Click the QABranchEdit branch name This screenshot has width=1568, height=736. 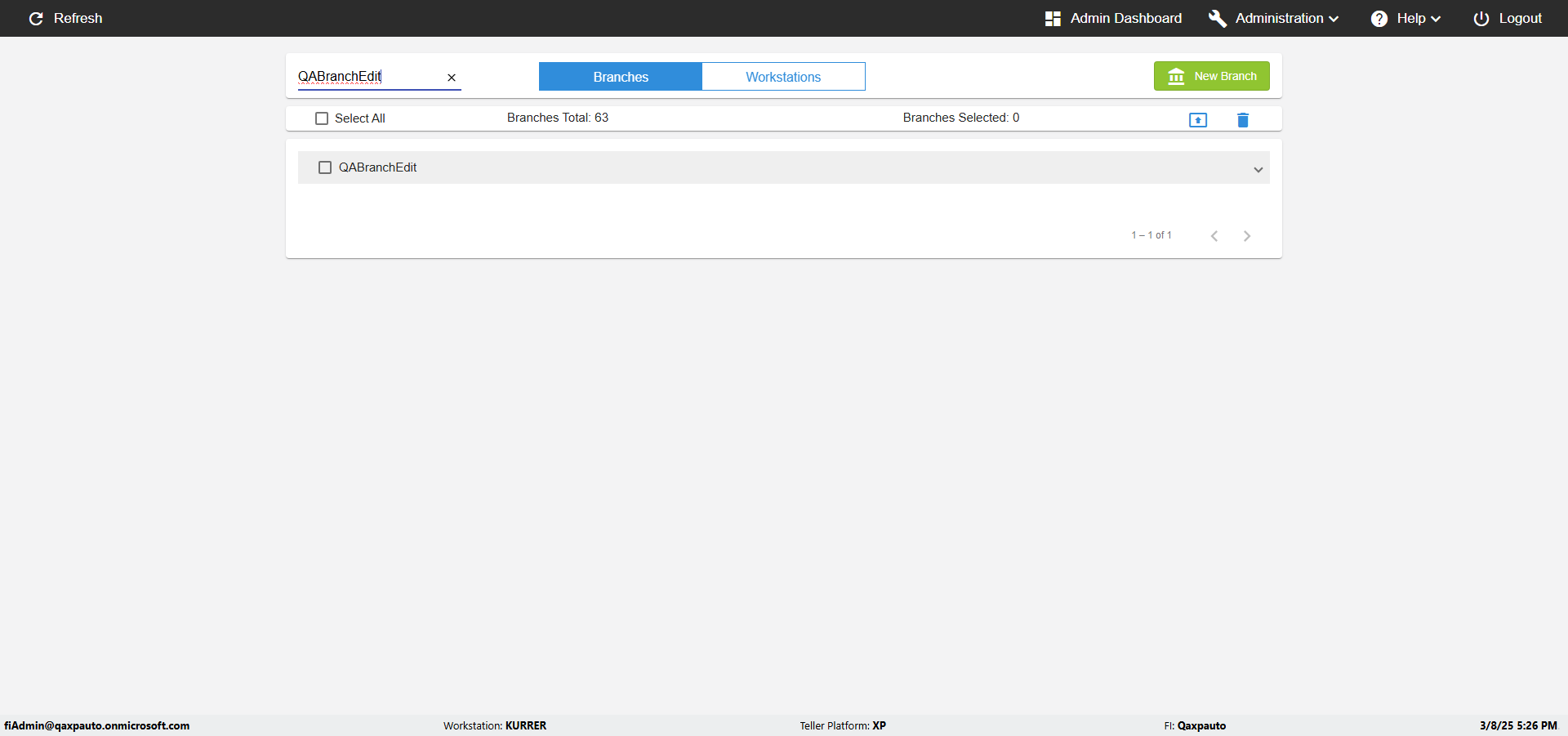click(x=378, y=167)
